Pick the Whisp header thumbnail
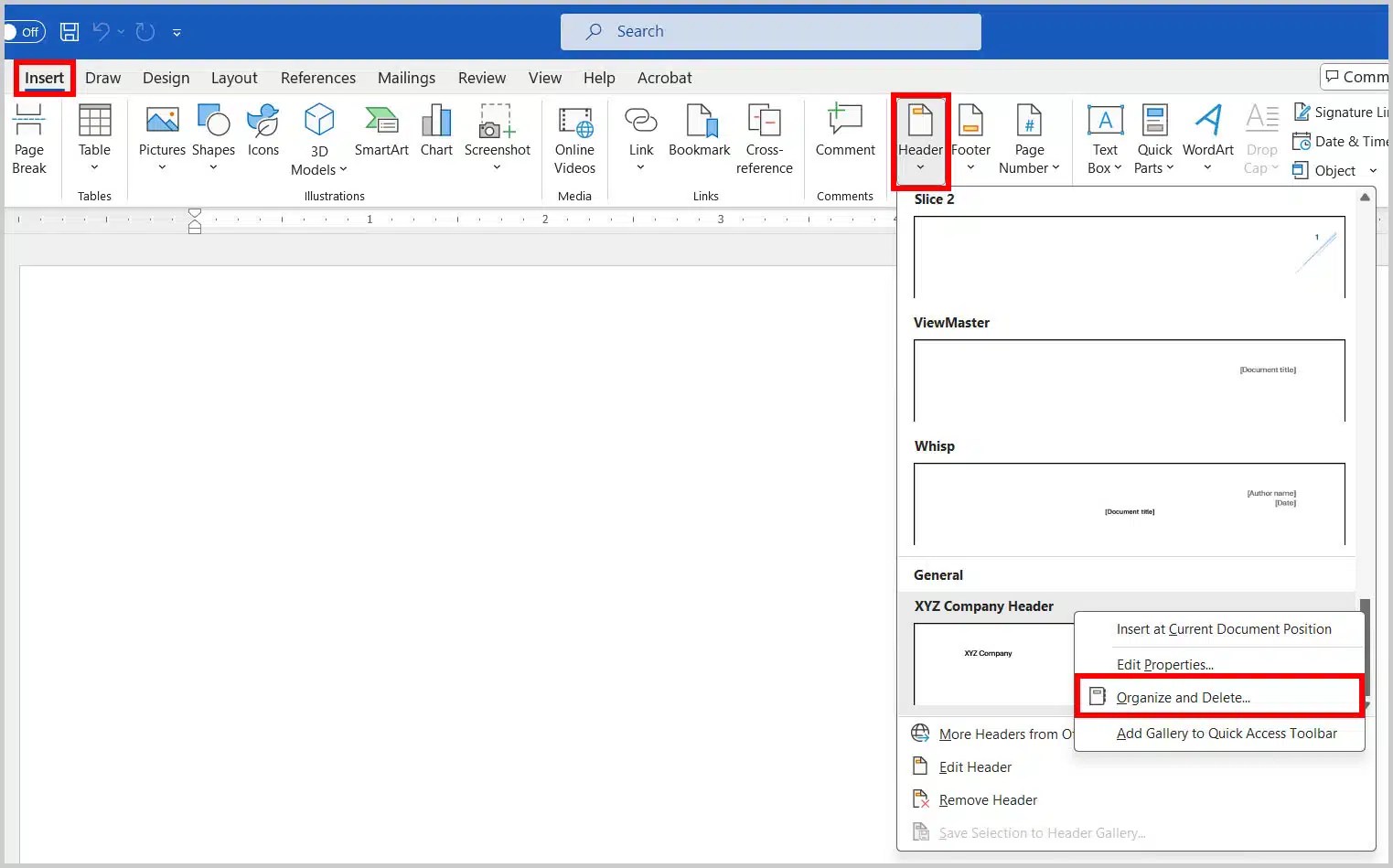Image resolution: width=1393 pixels, height=868 pixels. click(x=1130, y=504)
